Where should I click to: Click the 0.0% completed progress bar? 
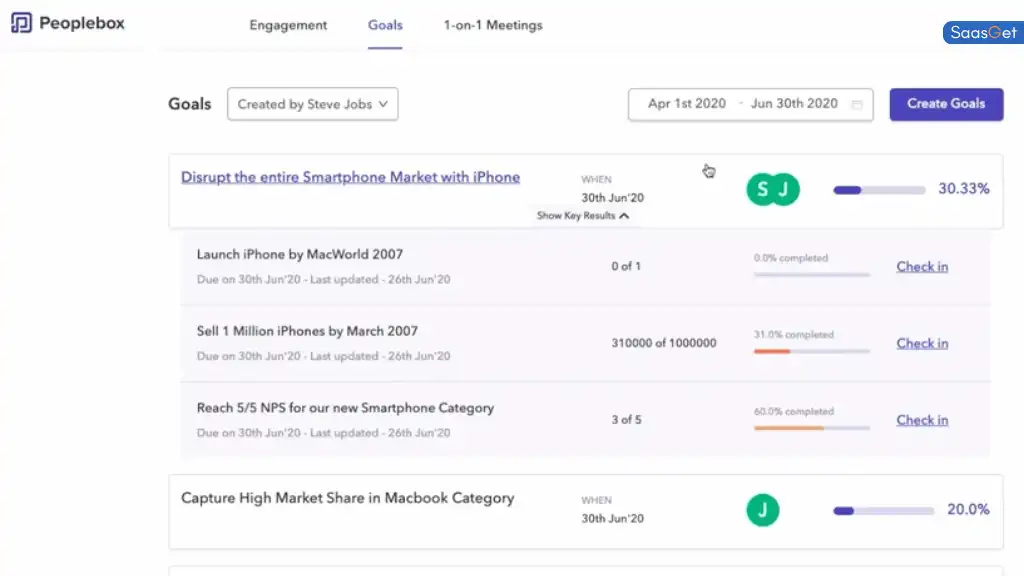coord(812,274)
